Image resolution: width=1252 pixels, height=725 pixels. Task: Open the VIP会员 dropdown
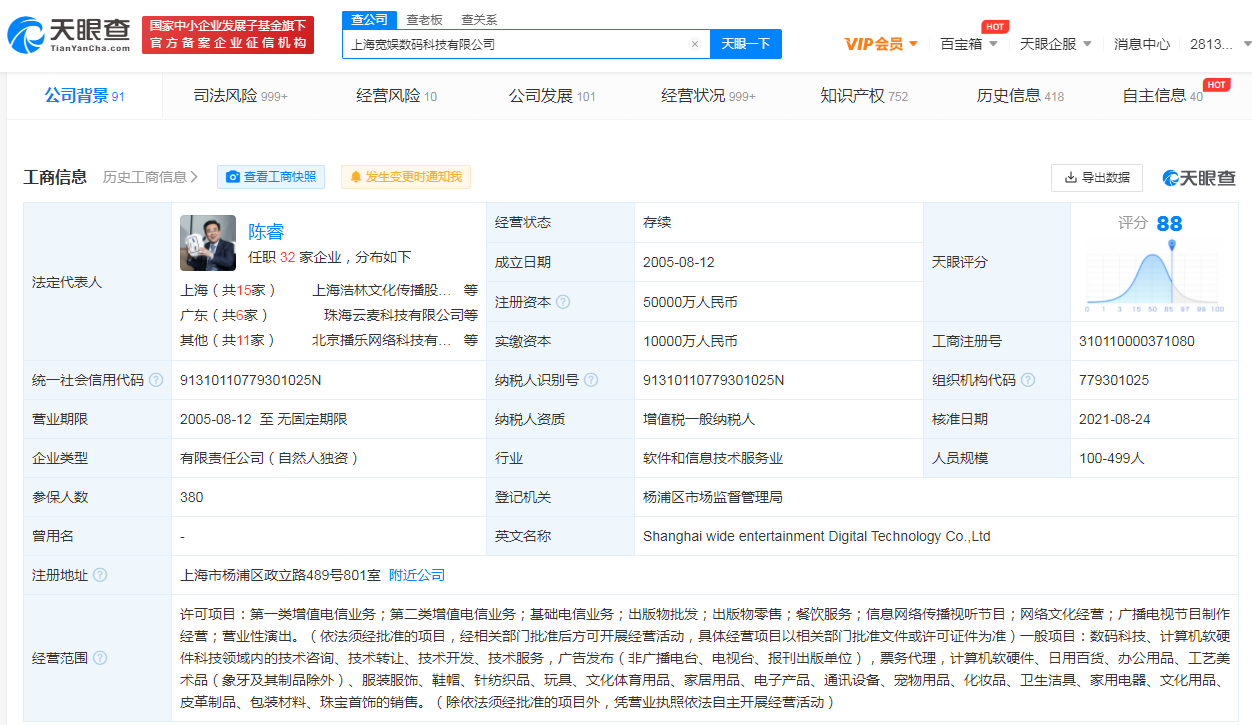[881, 44]
